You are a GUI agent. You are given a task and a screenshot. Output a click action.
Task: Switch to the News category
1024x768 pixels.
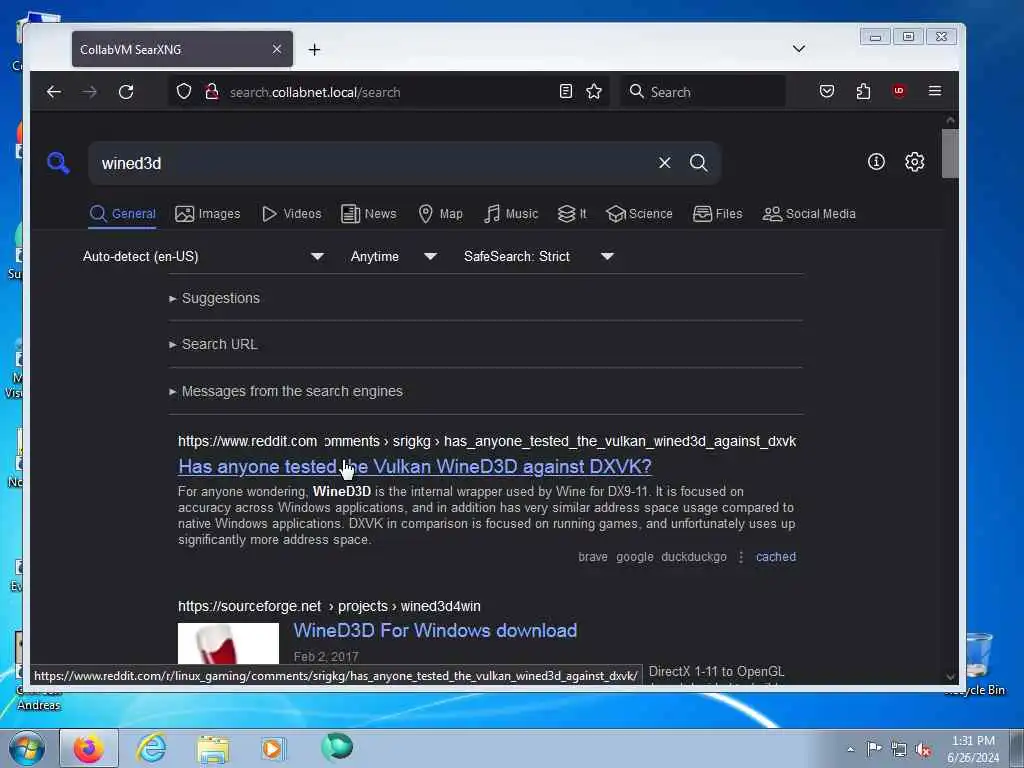[x=368, y=214]
